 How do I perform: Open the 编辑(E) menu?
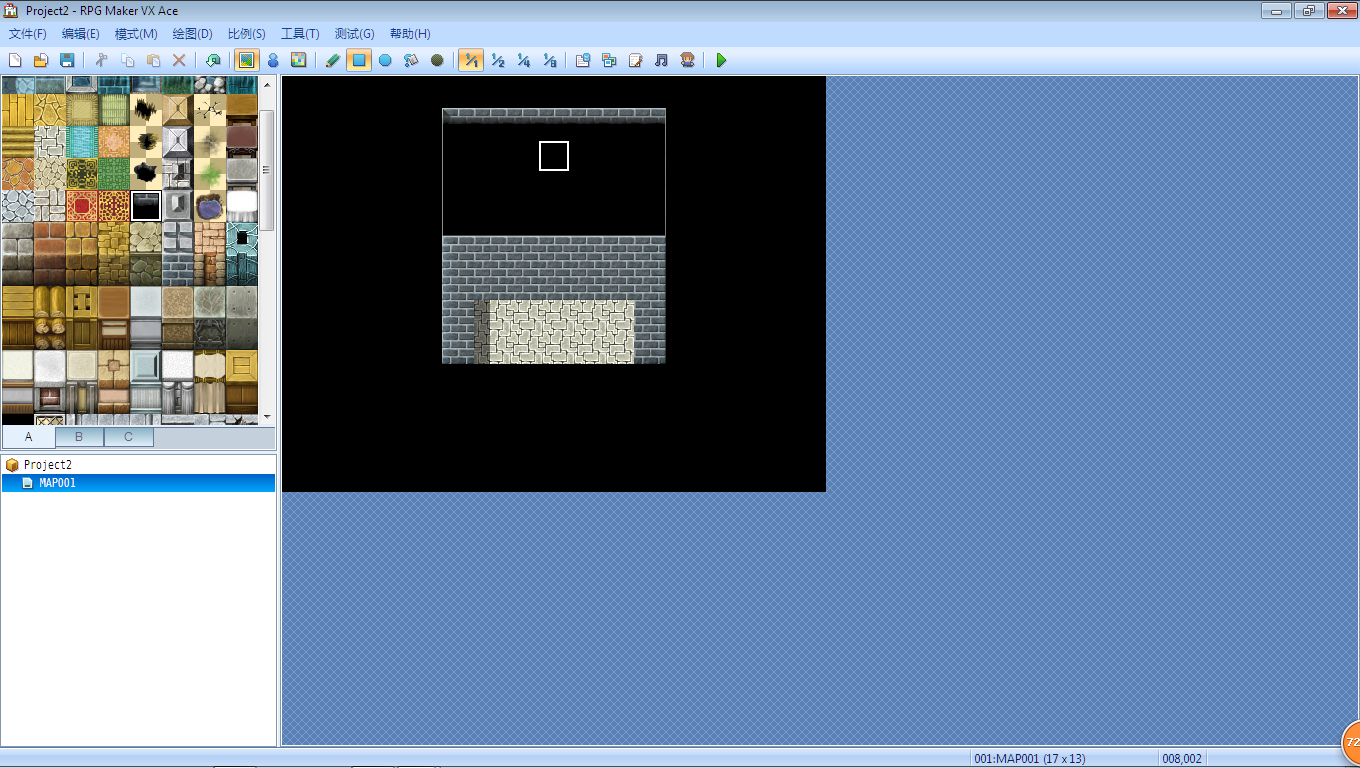pos(81,34)
